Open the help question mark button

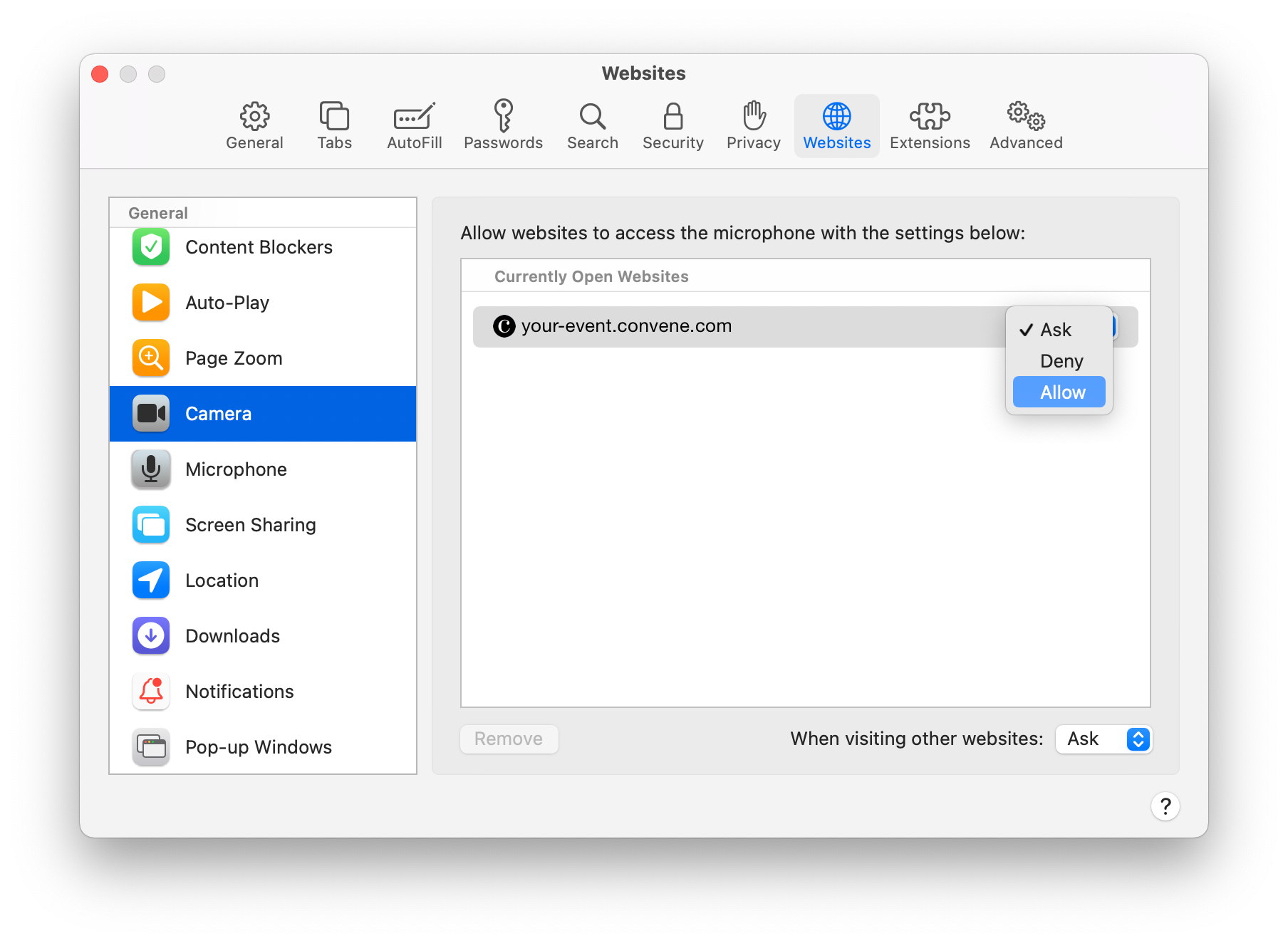point(1165,806)
